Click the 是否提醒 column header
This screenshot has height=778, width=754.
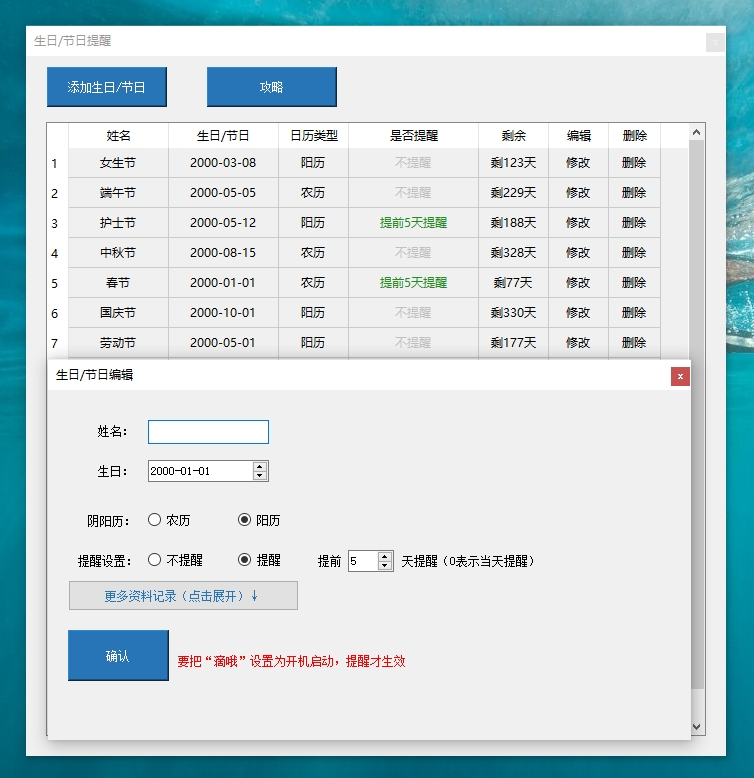(x=414, y=135)
